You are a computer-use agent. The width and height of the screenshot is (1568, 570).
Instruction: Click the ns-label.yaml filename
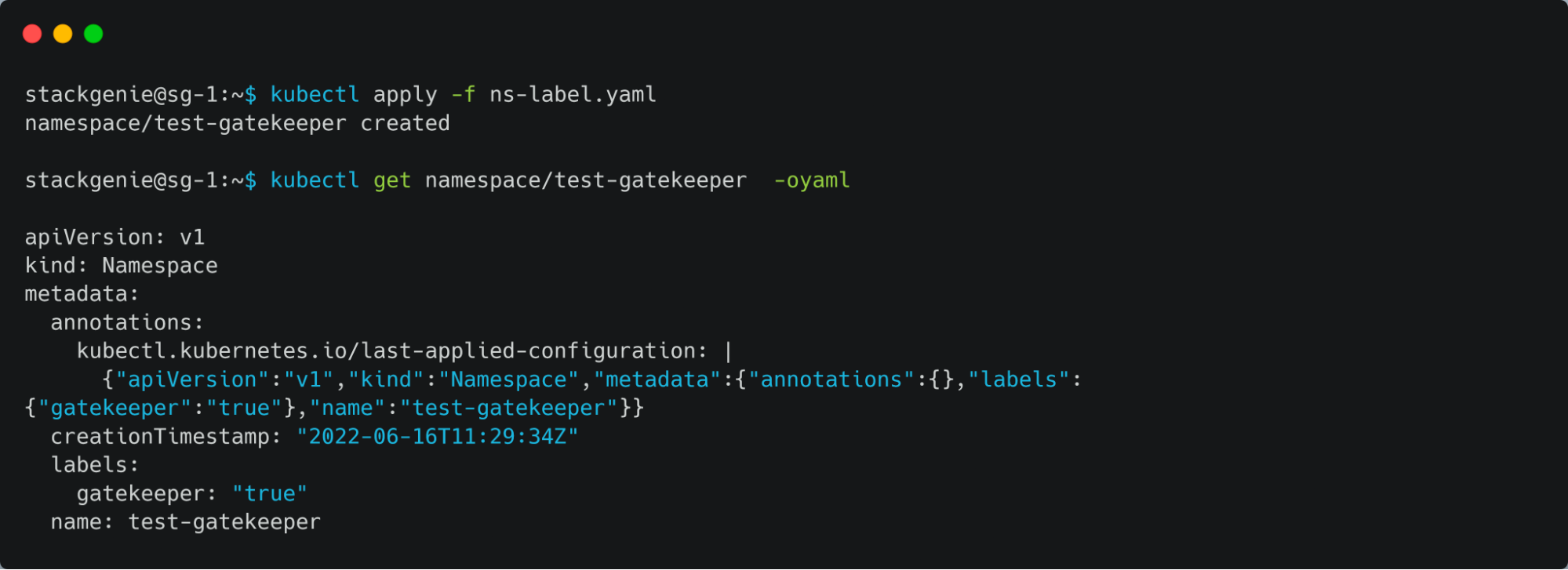[573, 94]
